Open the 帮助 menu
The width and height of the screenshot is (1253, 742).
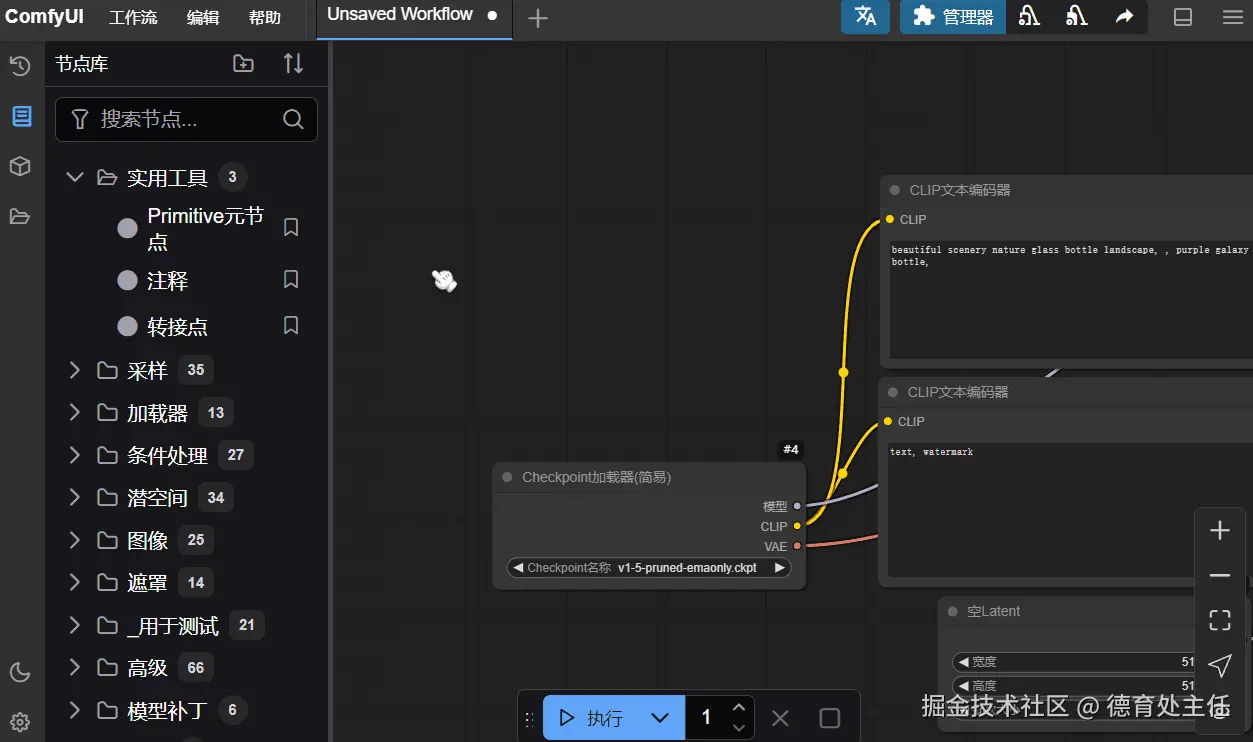pos(265,18)
